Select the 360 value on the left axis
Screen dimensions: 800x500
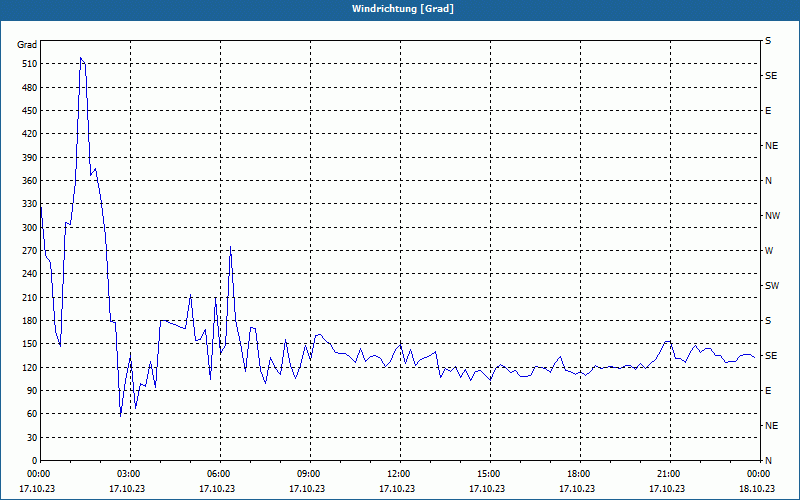click(x=27, y=181)
